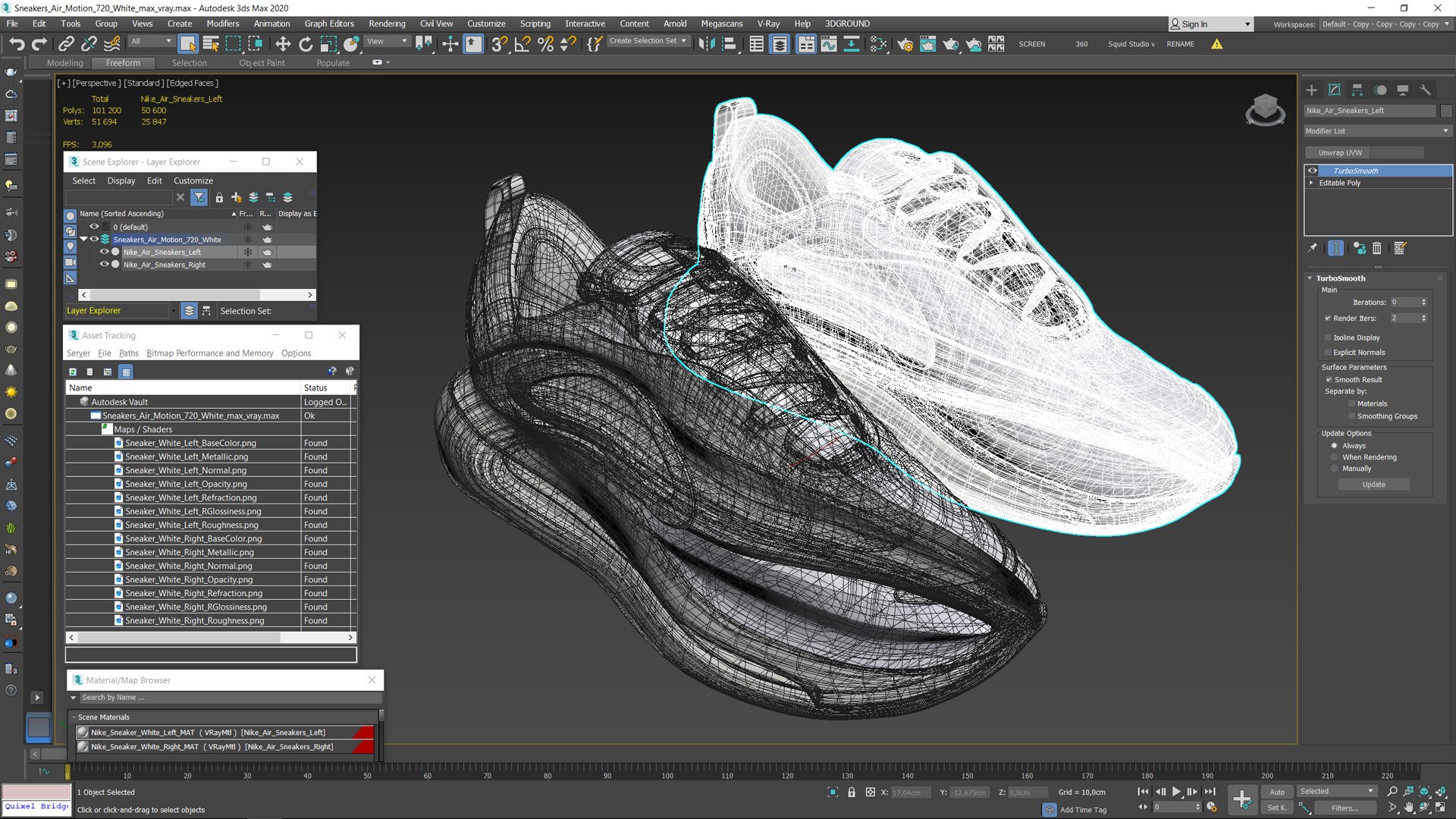Expand the Editable Poly stack entry
Screen dimensions: 1456x819
pos(1311,183)
